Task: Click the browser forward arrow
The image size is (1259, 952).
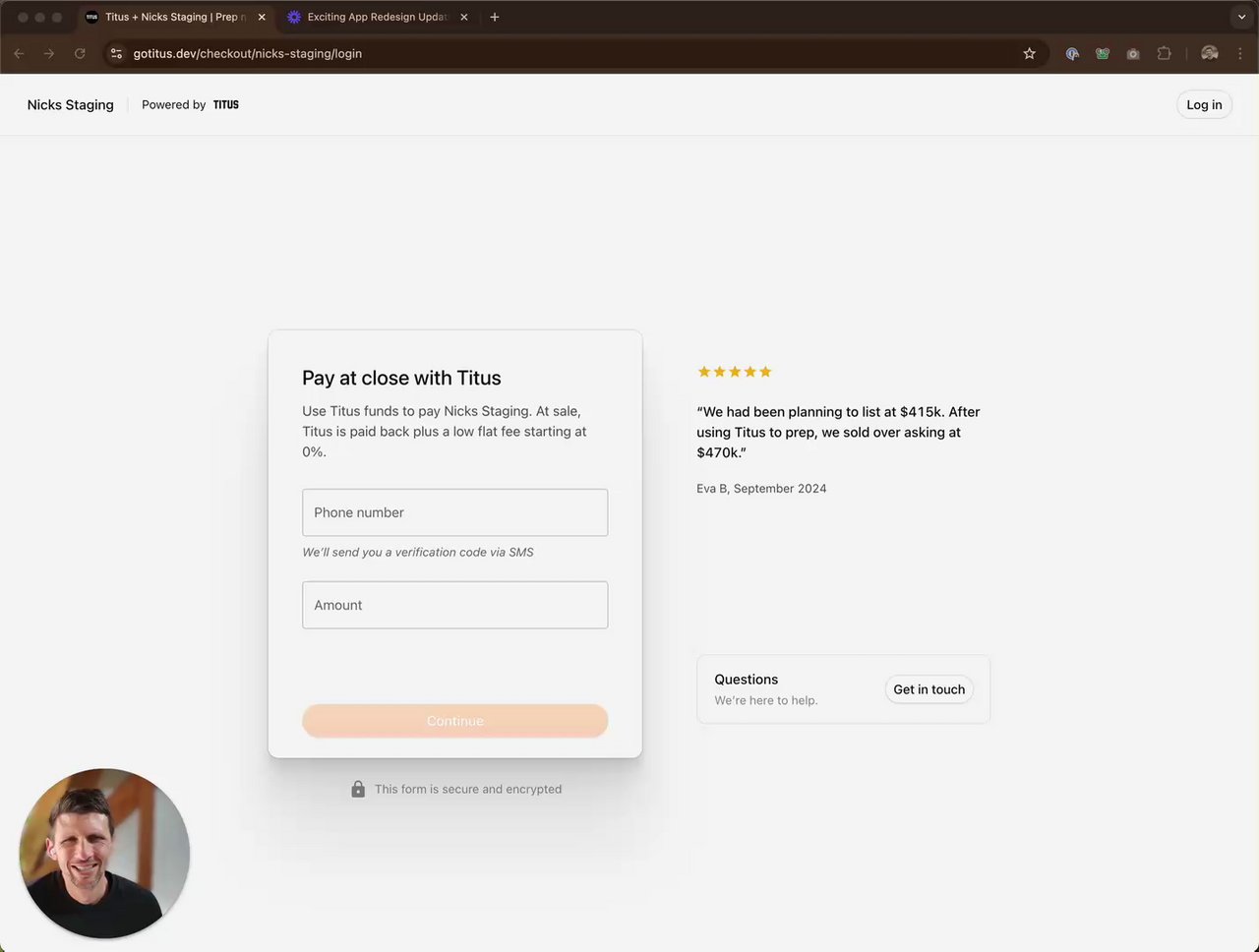Action: point(49,53)
